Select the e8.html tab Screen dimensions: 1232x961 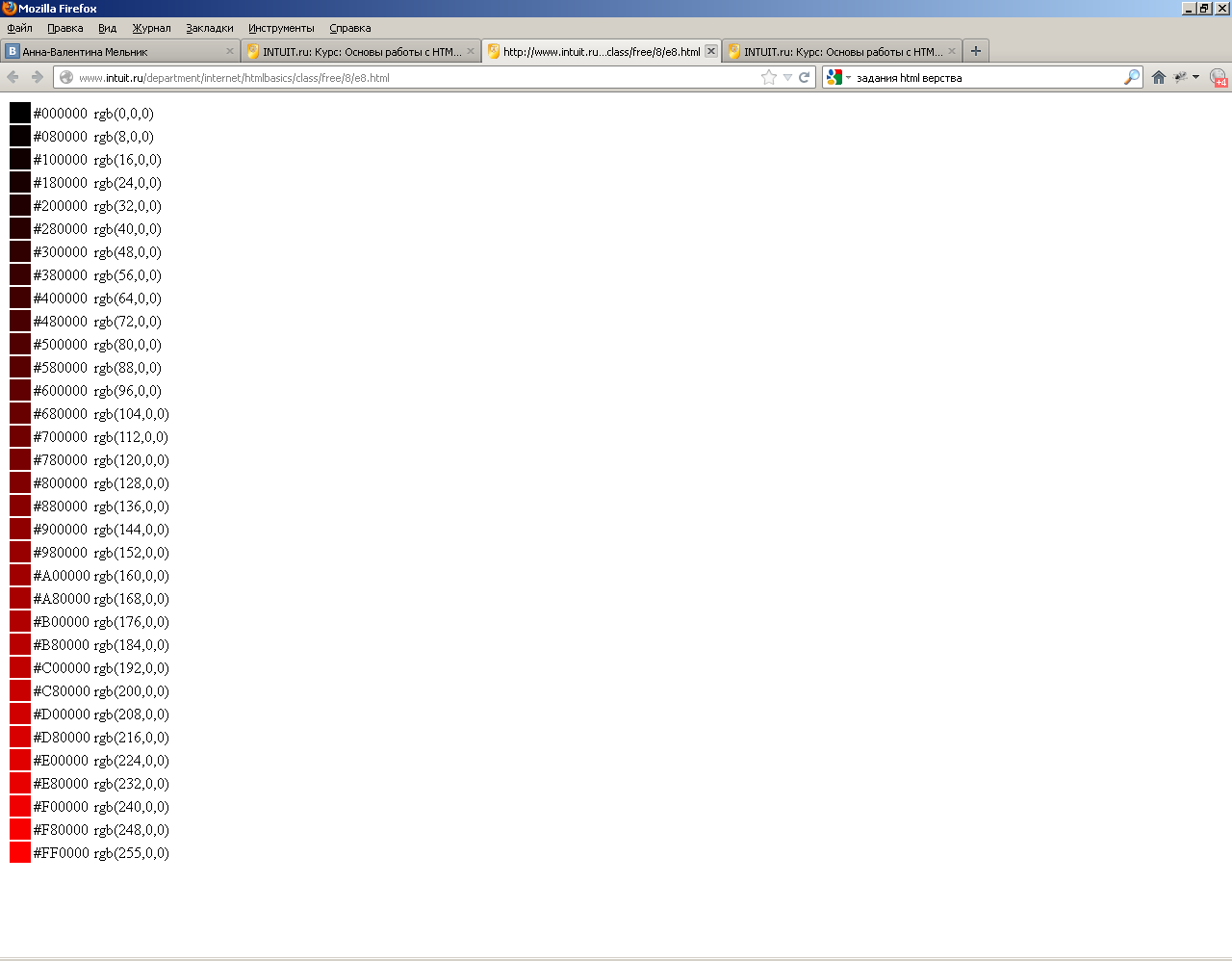(602, 51)
